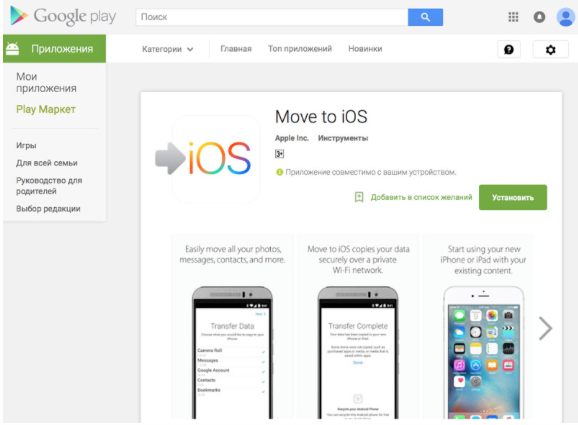Add the app via Добавить в список желаний
578x425 pixels.
coord(413,197)
